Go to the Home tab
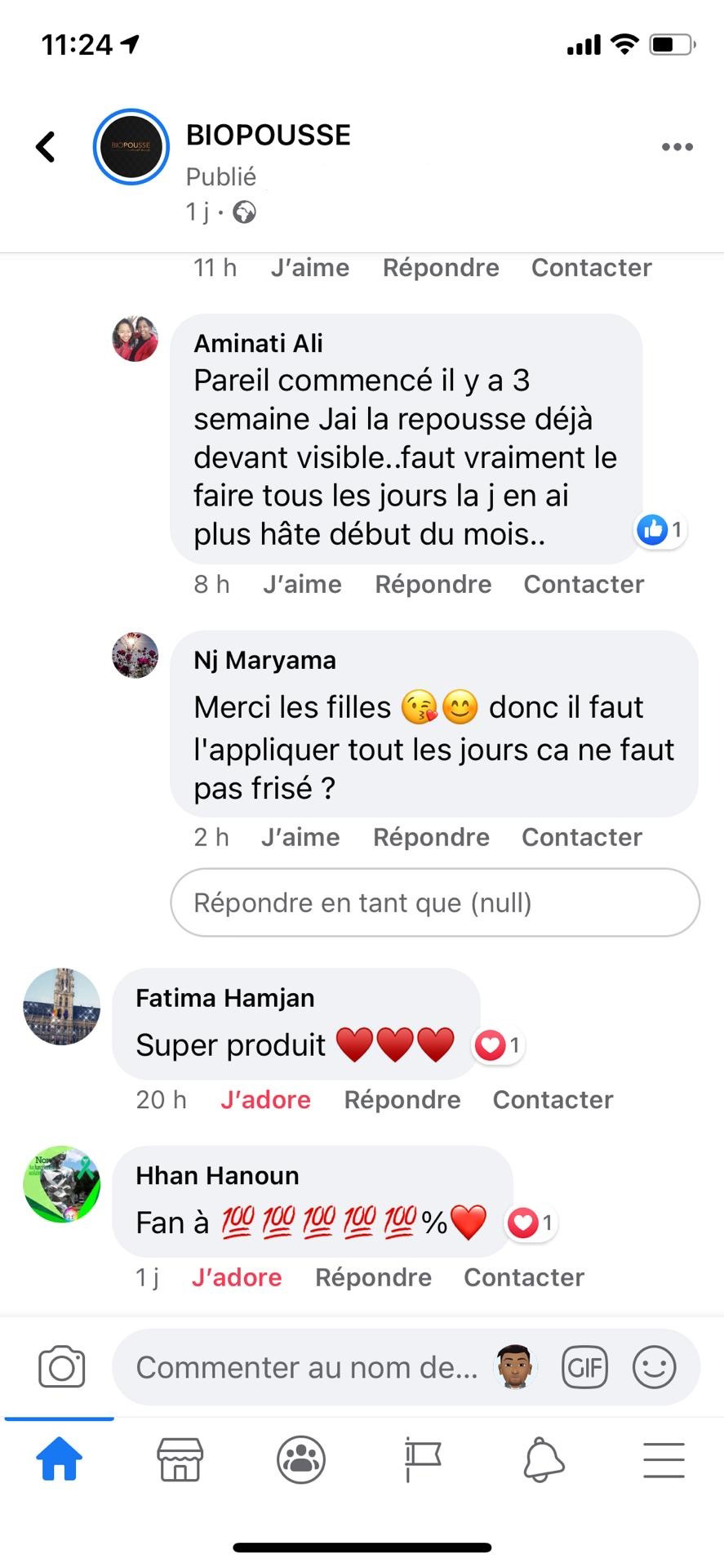Viewport: 724px width, 1568px height. pos(60,1460)
